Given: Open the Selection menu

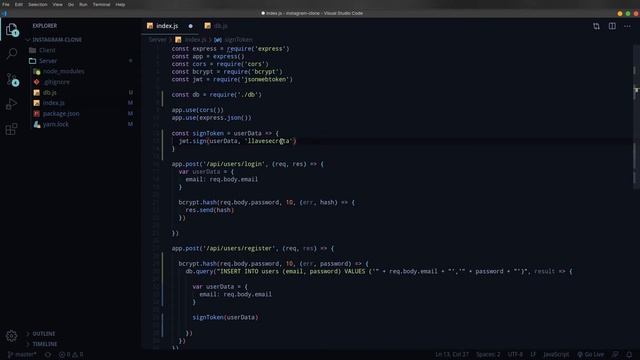Looking at the screenshot, I should (x=38, y=4).
